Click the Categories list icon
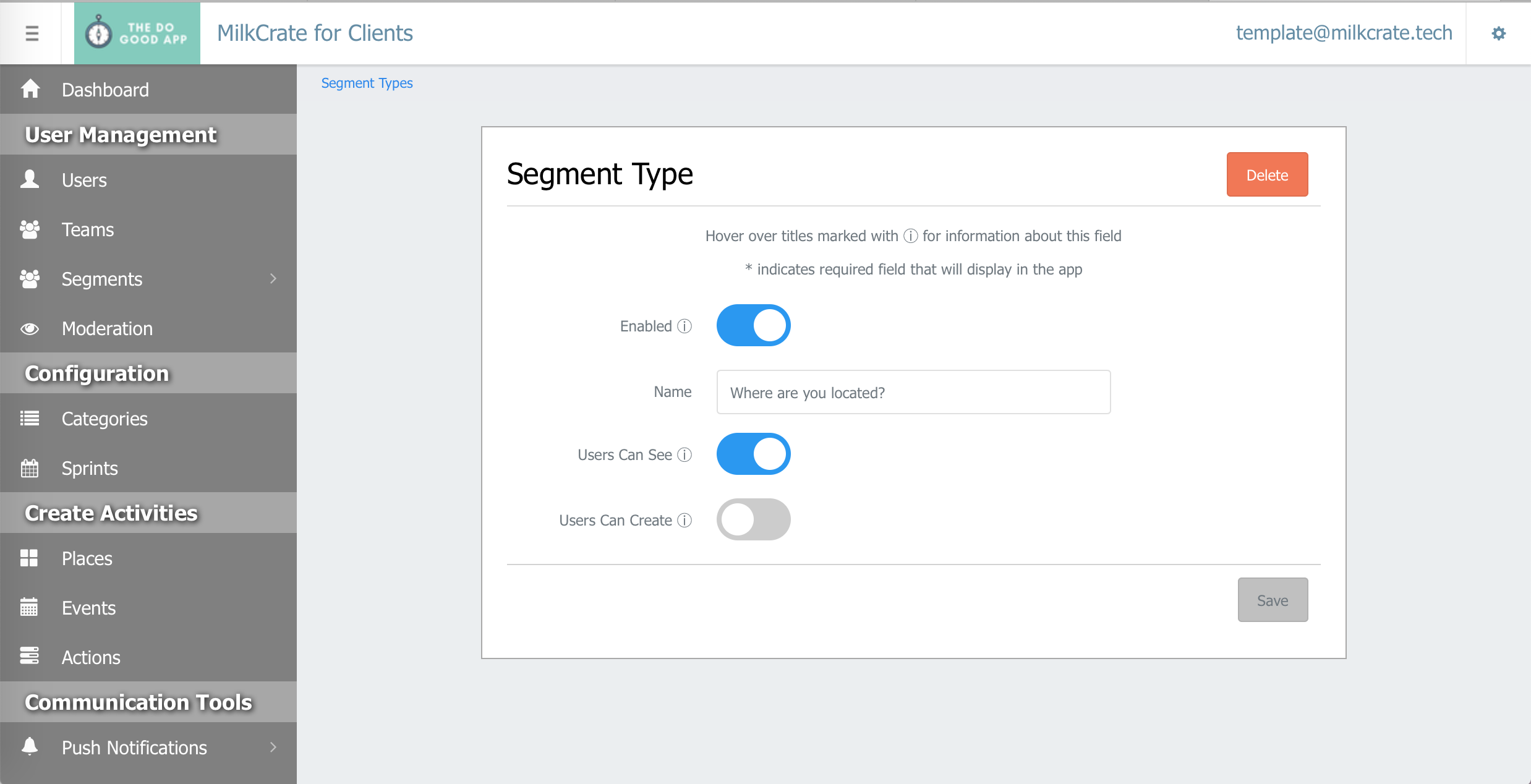The width and height of the screenshot is (1531, 784). click(30, 419)
